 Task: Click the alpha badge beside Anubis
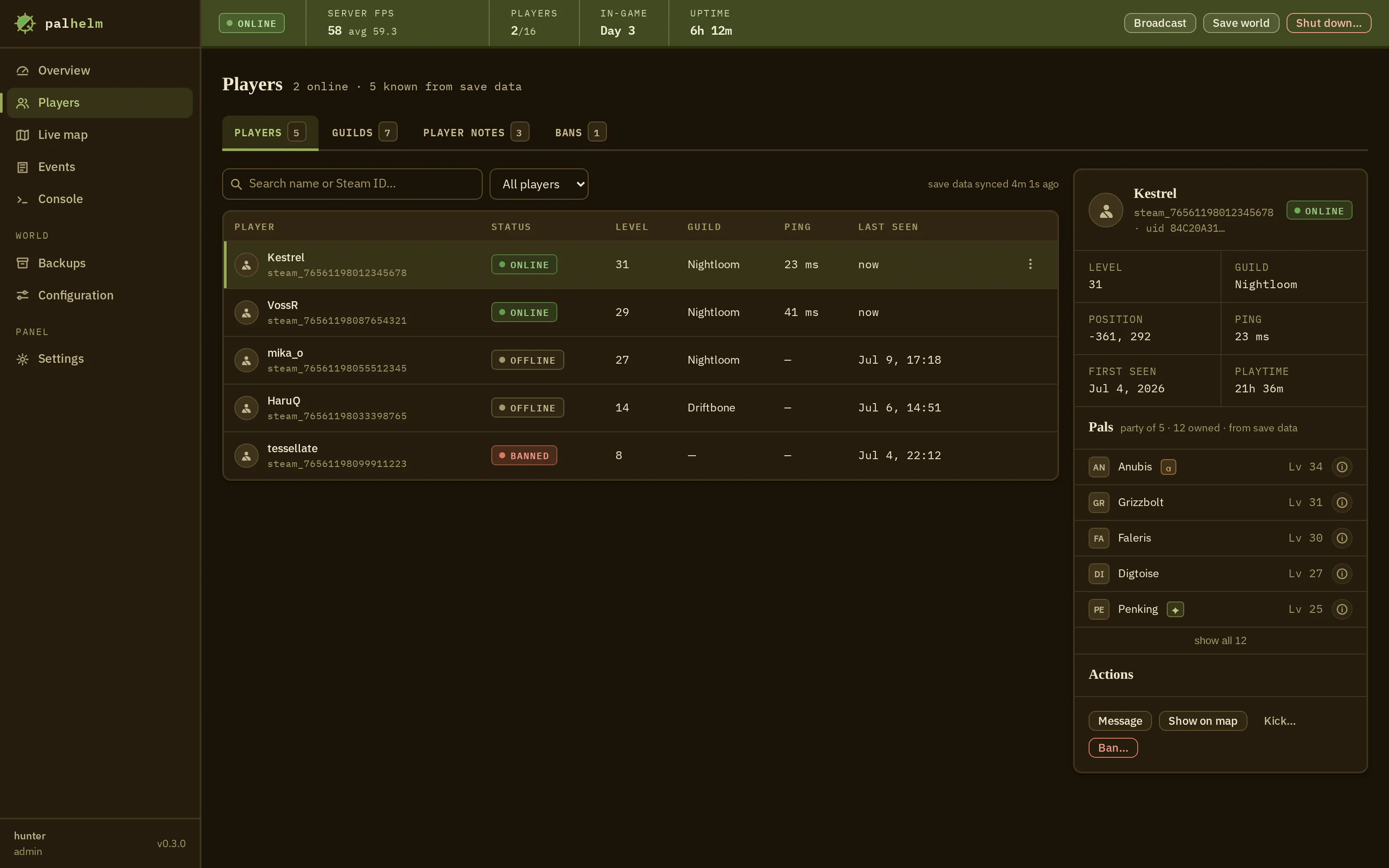(1168, 467)
